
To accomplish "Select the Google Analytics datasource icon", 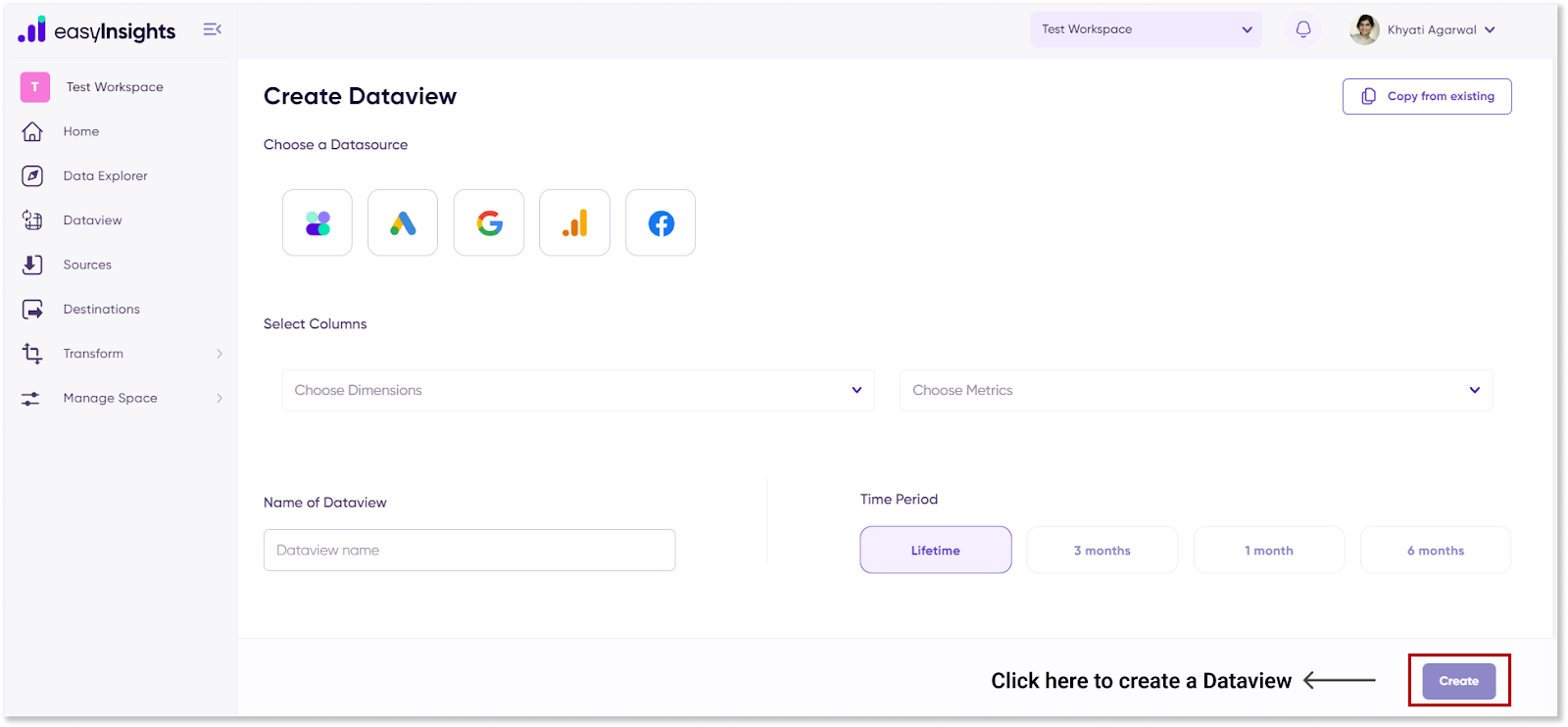I will pyautogui.click(x=574, y=223).
